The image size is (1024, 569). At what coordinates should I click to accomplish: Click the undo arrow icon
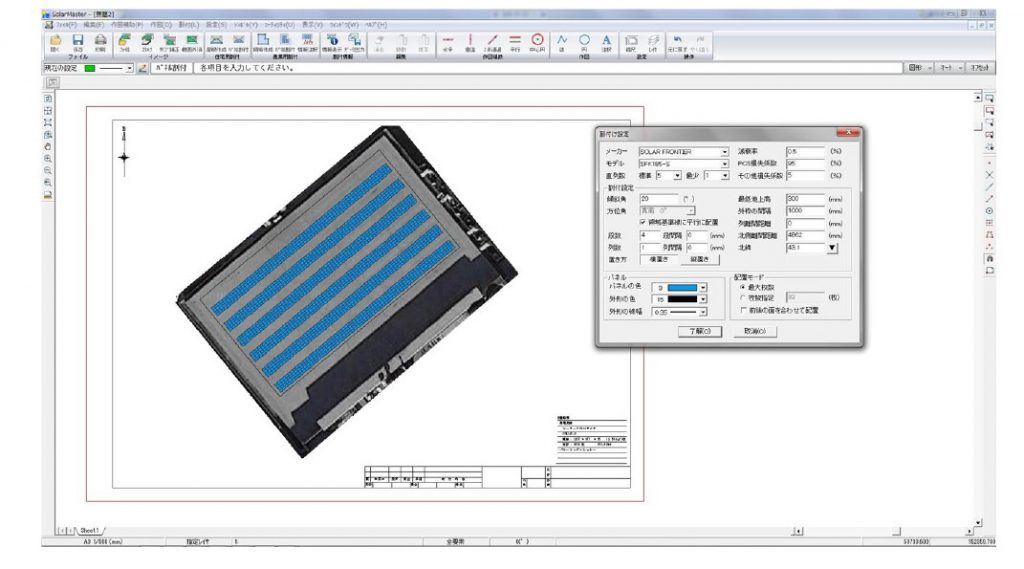(678, 41)
